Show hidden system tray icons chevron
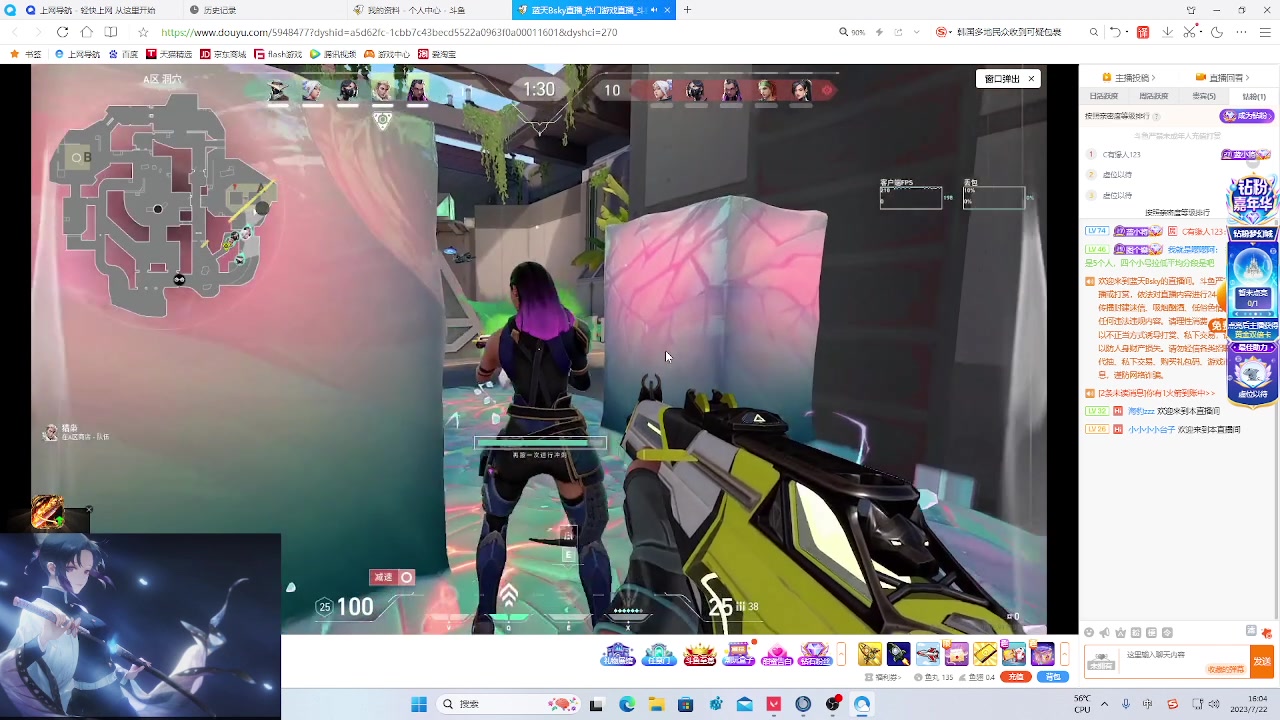The width and height of the screenshot is (1280, 720). click(1106, 704)
